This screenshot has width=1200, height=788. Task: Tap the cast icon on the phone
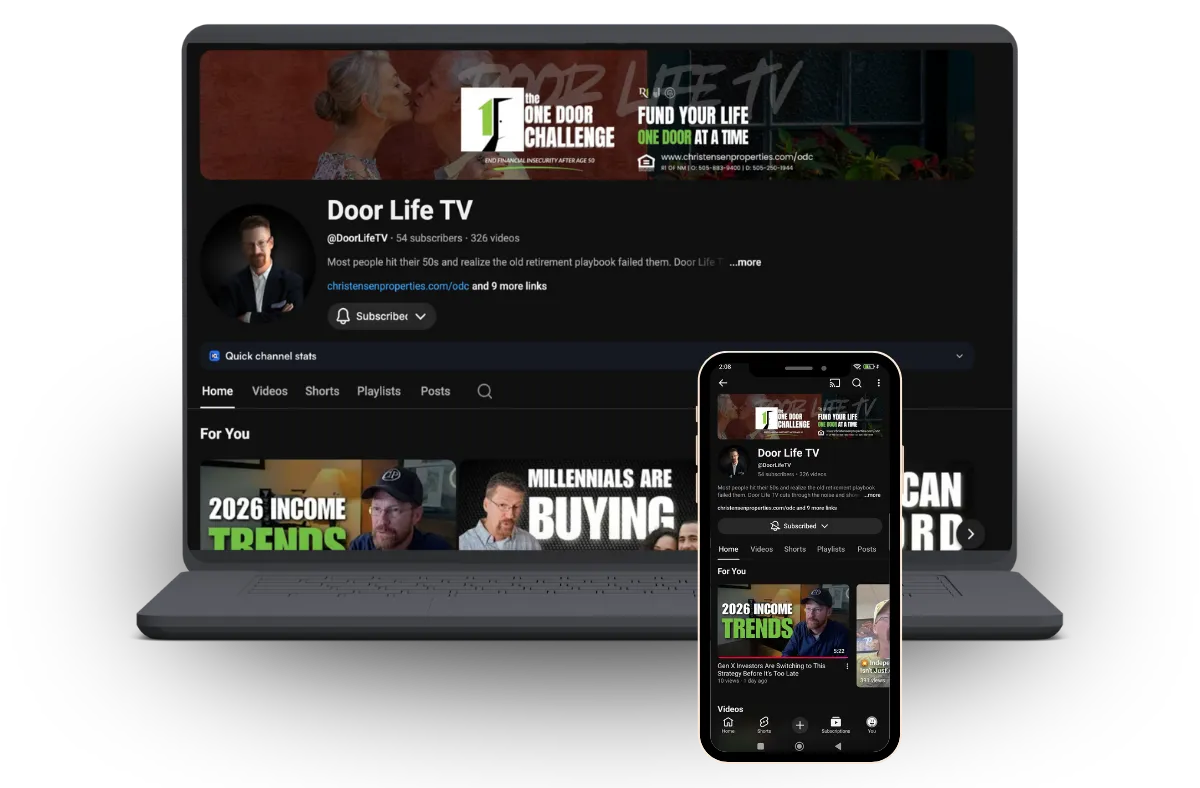point(835,383)
